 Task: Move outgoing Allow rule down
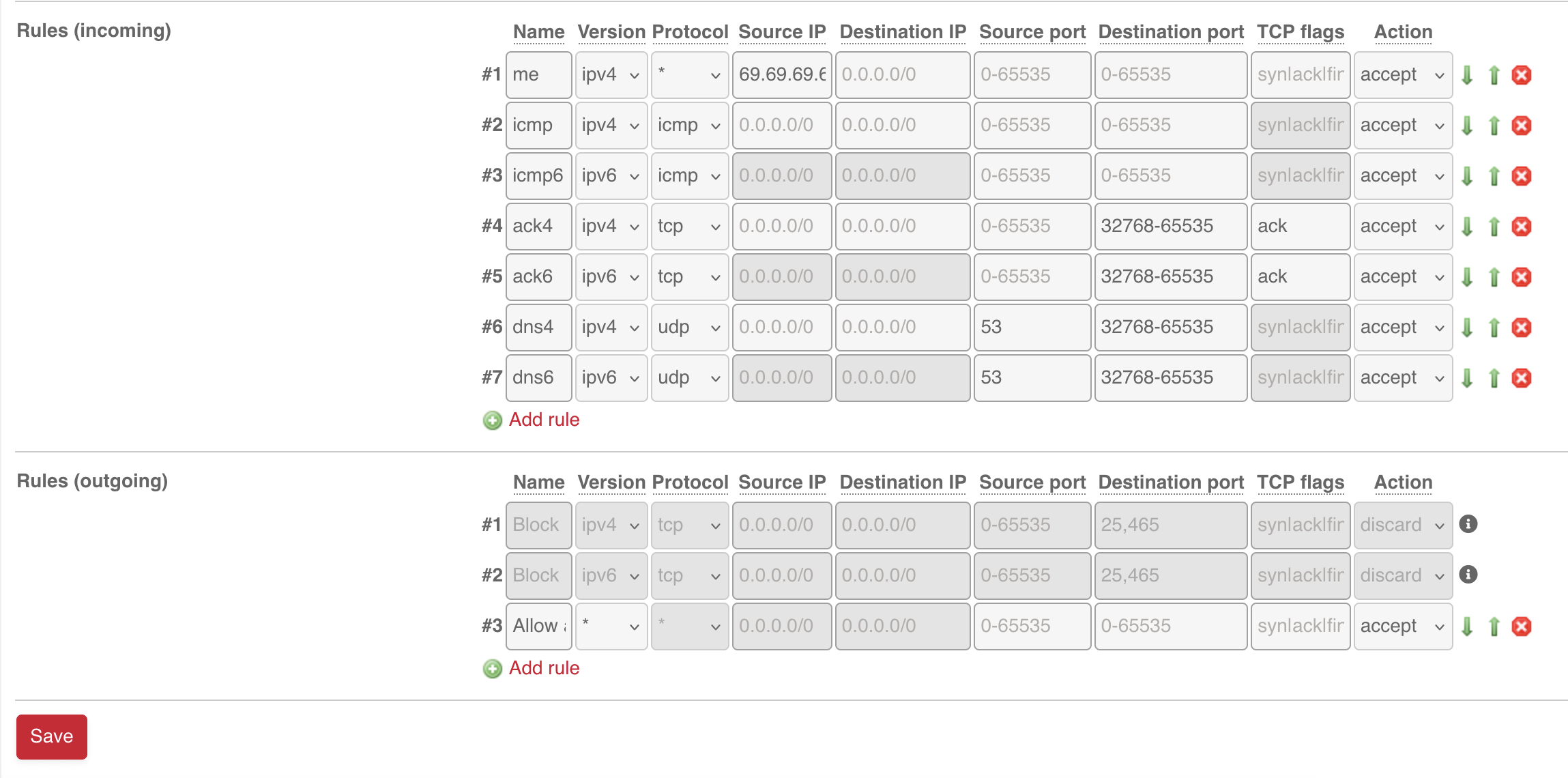[1467, 626]
